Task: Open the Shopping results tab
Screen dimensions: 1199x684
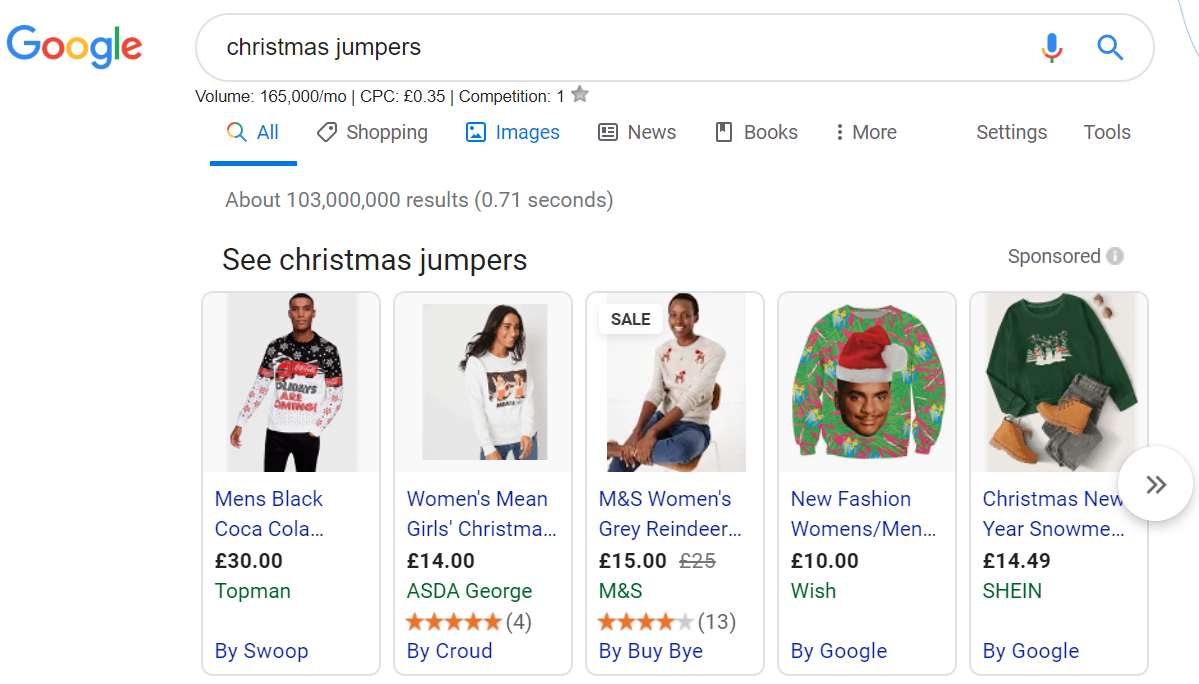Action: [372, 132]
